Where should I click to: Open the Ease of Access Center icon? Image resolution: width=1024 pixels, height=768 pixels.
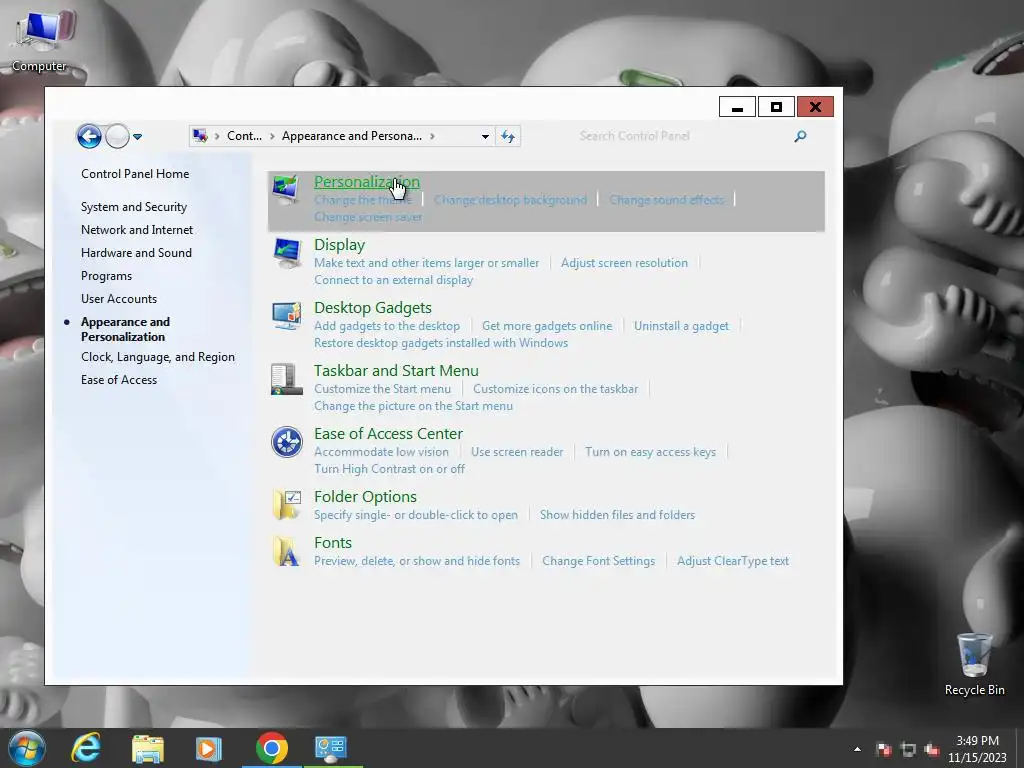click(286, 442)
